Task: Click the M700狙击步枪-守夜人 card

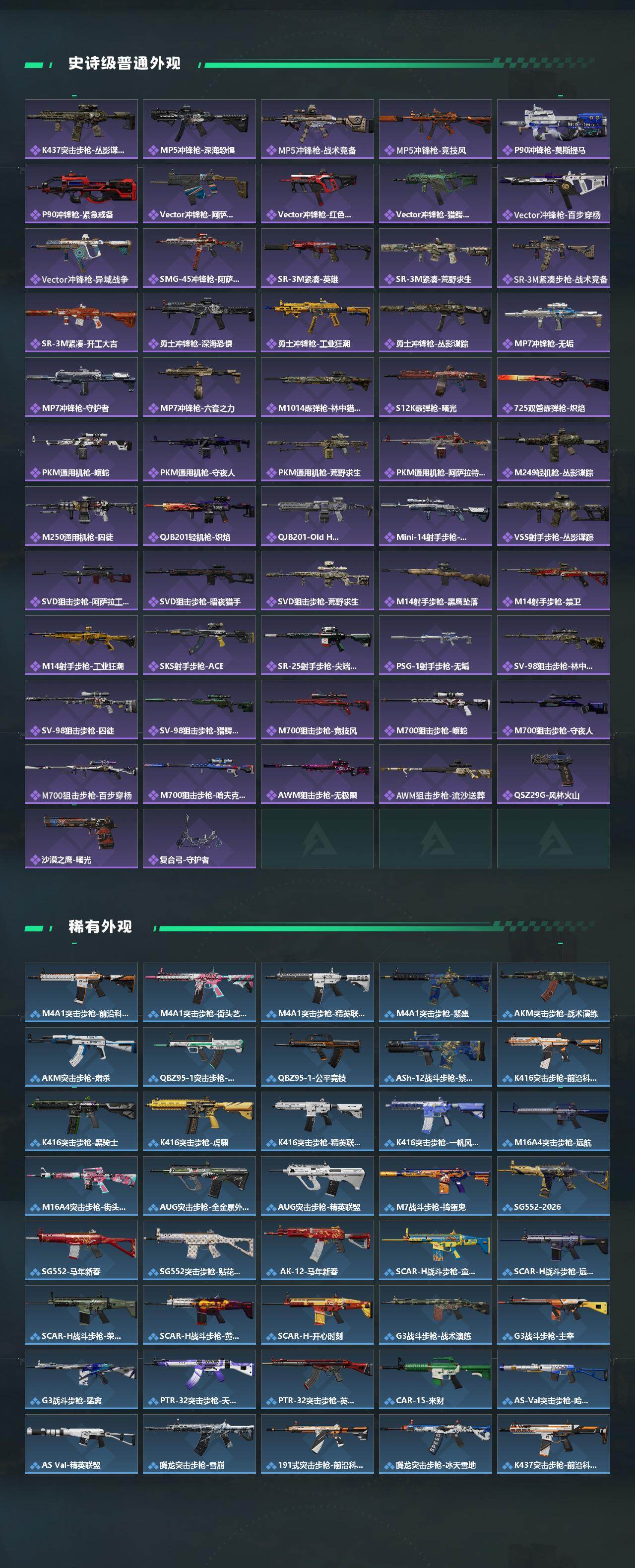Action: [554, 710]
